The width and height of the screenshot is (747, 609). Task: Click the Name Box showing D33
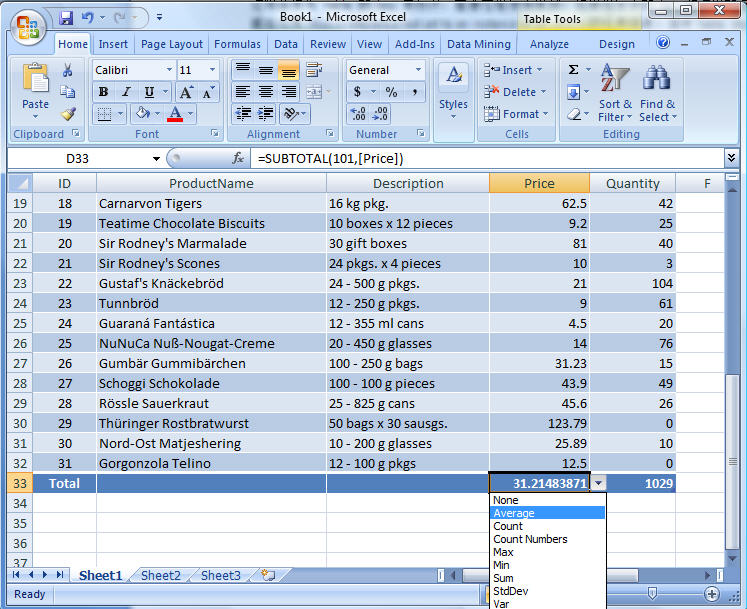[x=77, y=159]
